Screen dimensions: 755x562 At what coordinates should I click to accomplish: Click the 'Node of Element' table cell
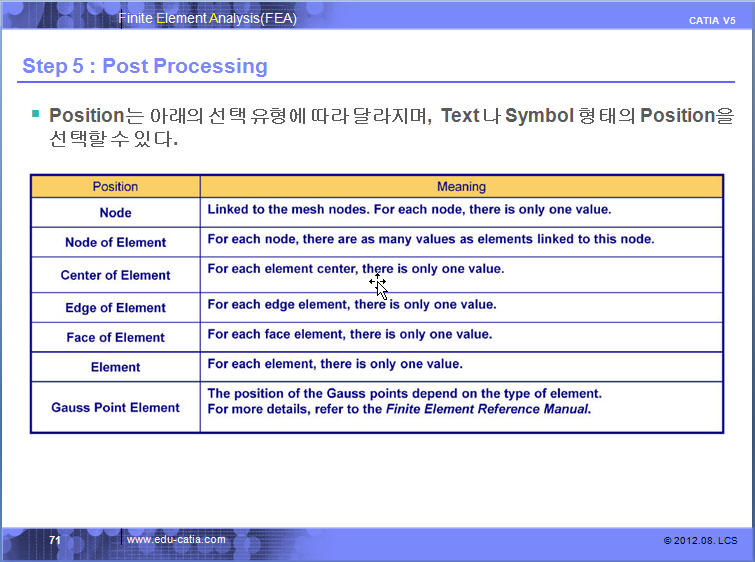(x=115, y=242)
